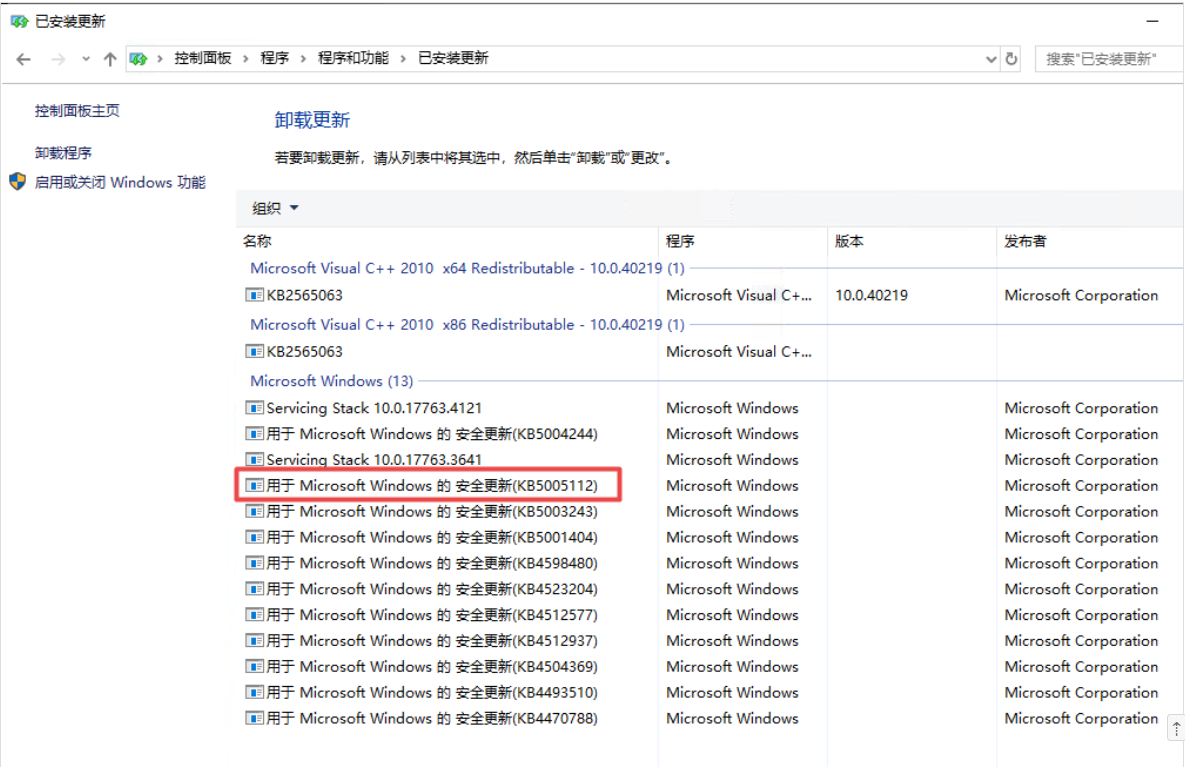Sort by the 发布者 column header
Viewport: 1185px width, 767px height.
pos(1025,241)
